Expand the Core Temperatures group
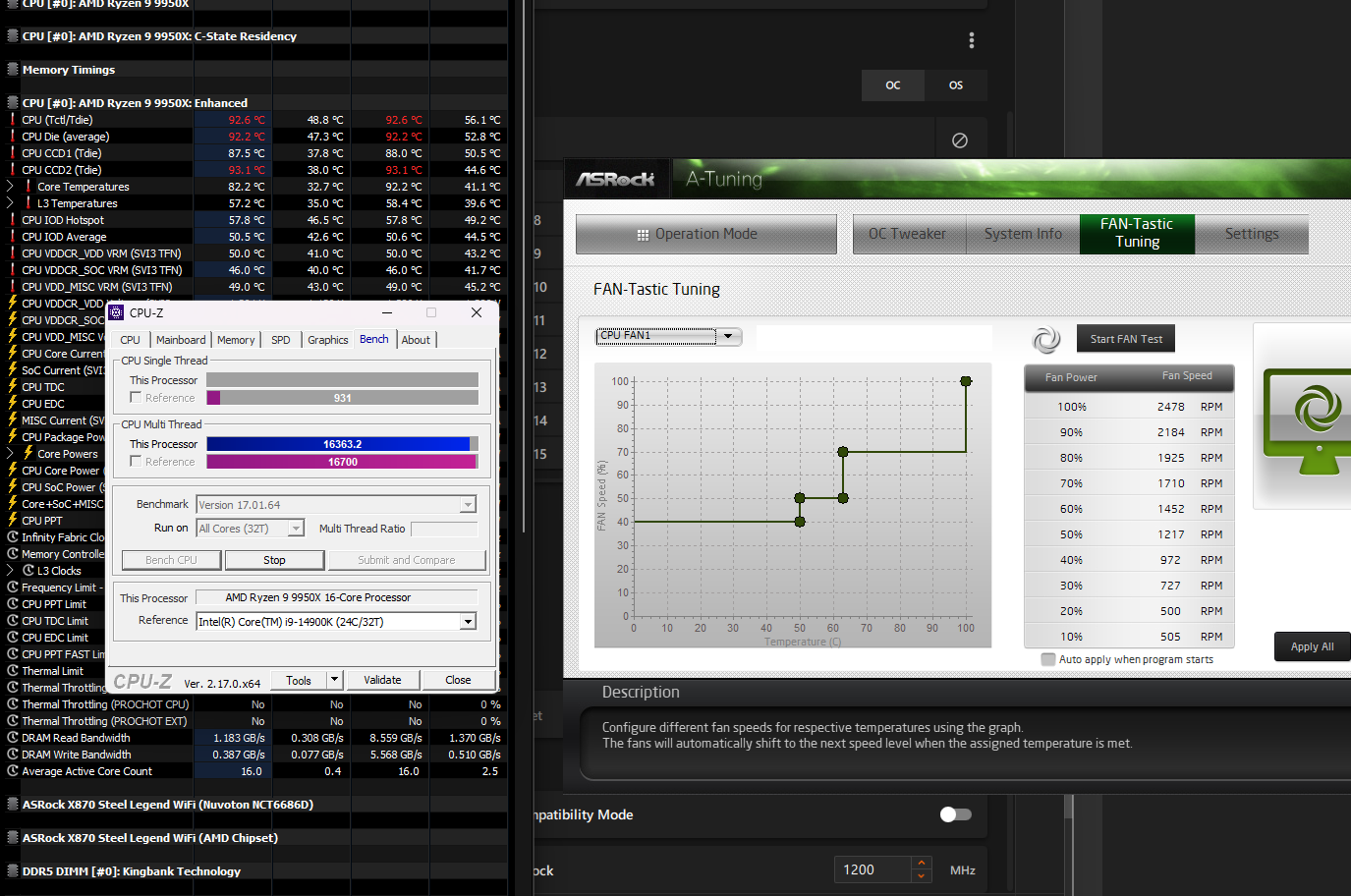The width and height of the screenshot is (1351, 896). (x=10, y=187)
